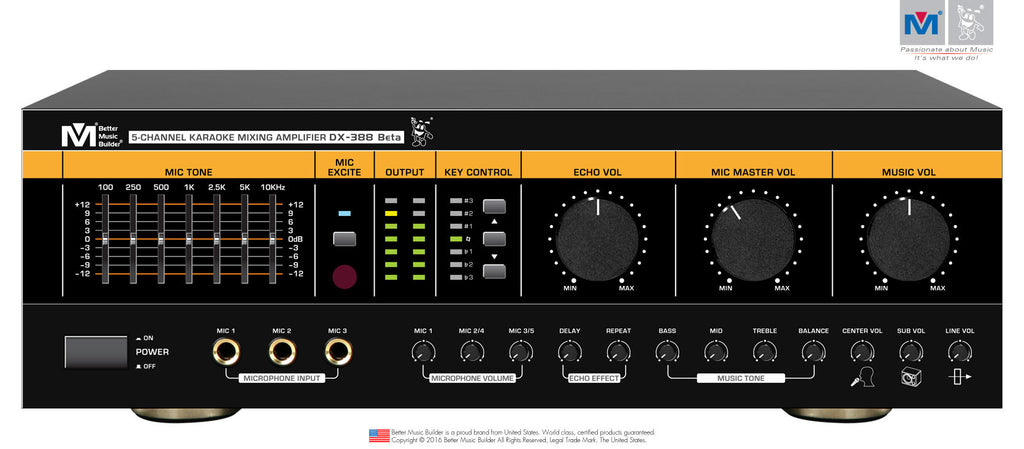This screenshot has width=1024, height=449.
Task: Click the singer icon under CENTER VOL
Action: coord(861,378)
